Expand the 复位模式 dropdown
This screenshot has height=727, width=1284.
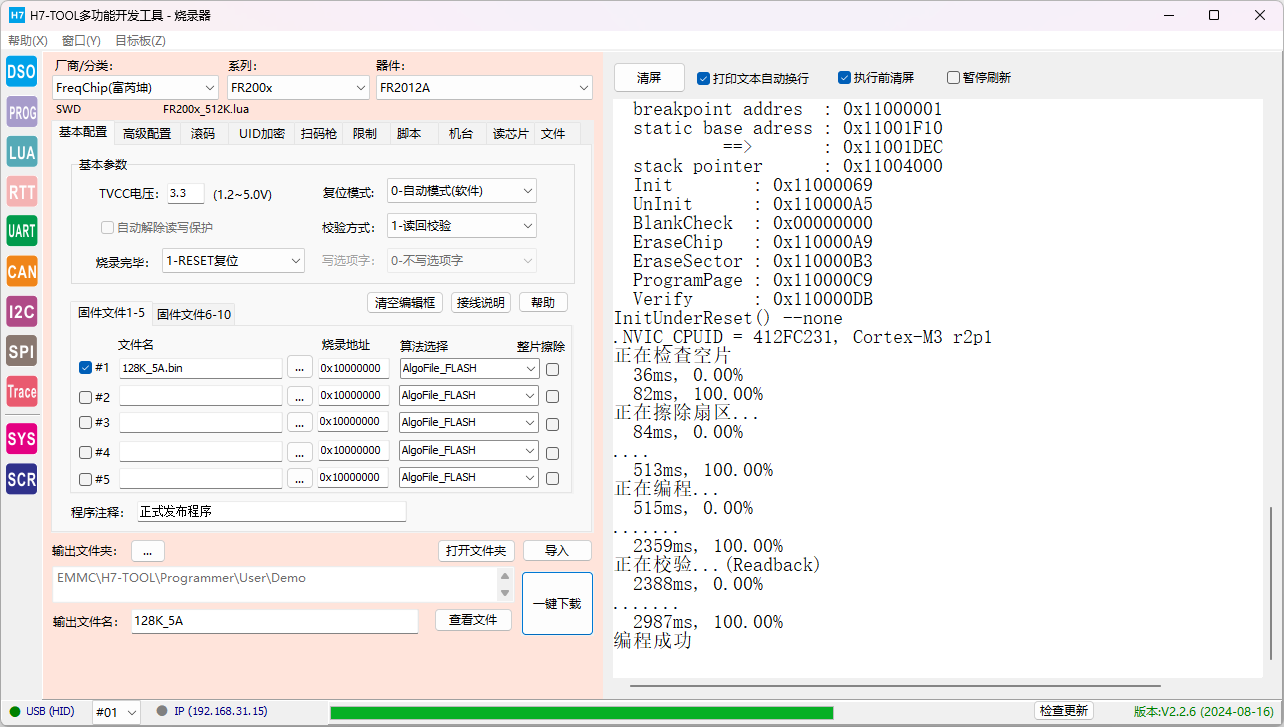pos(462,191)
